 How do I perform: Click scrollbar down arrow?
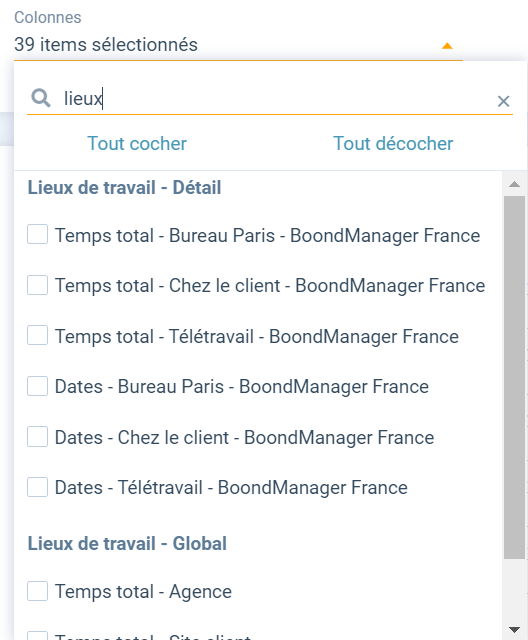coord(514,629)
